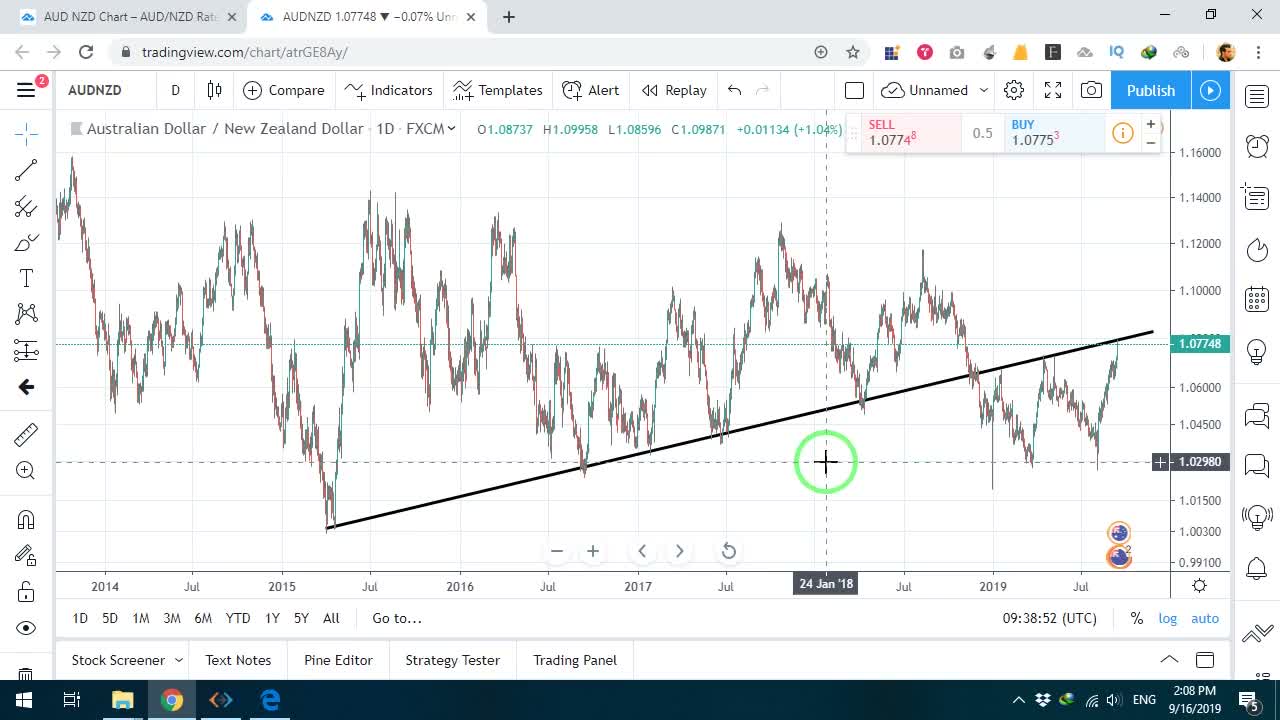The image size is (1280, 720).
Task: Open the pitchfork tools group
Action: [x=26, y=207]
